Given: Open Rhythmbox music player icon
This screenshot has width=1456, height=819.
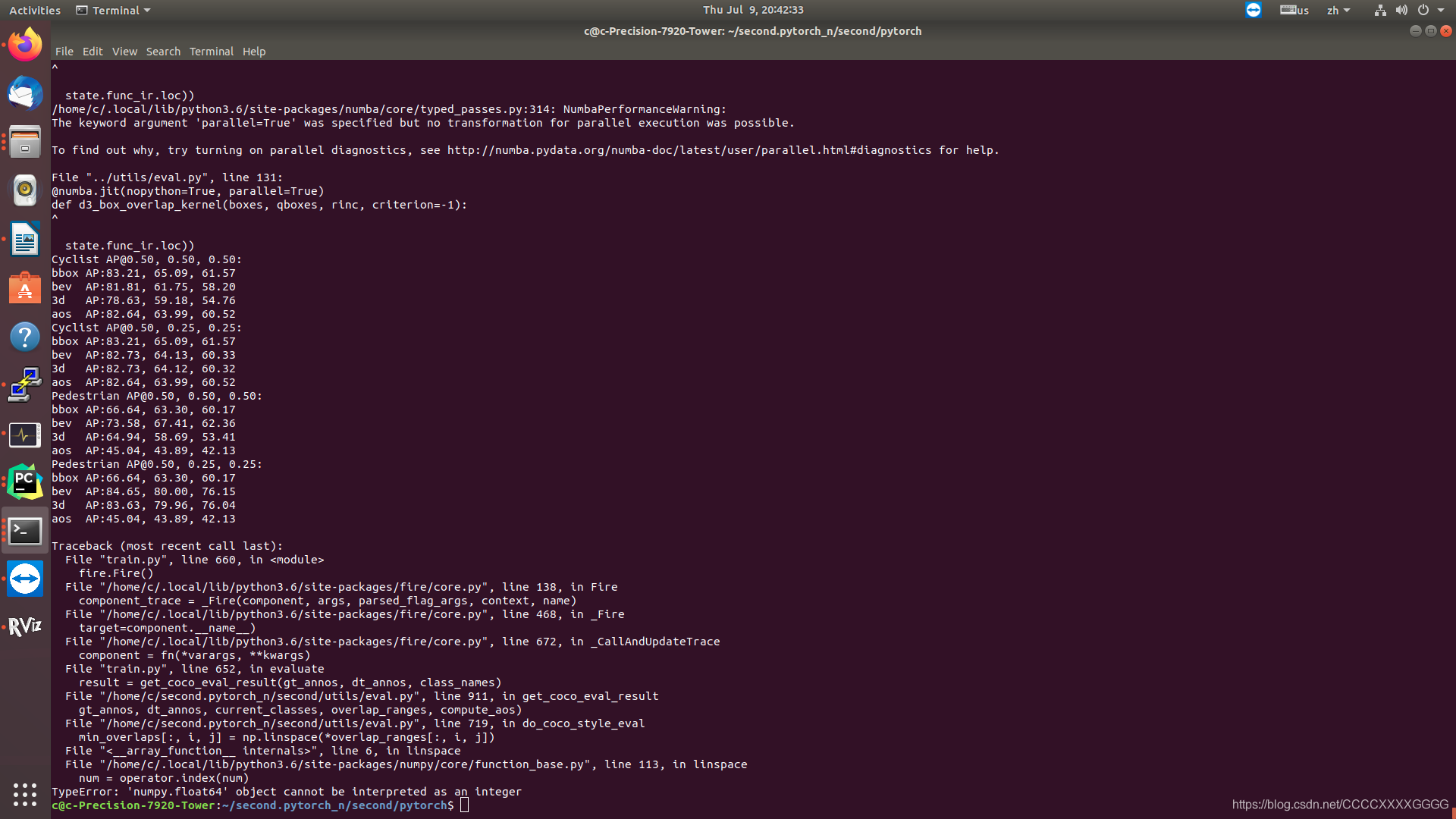Looking at the screenshot, I should (25, 190).
